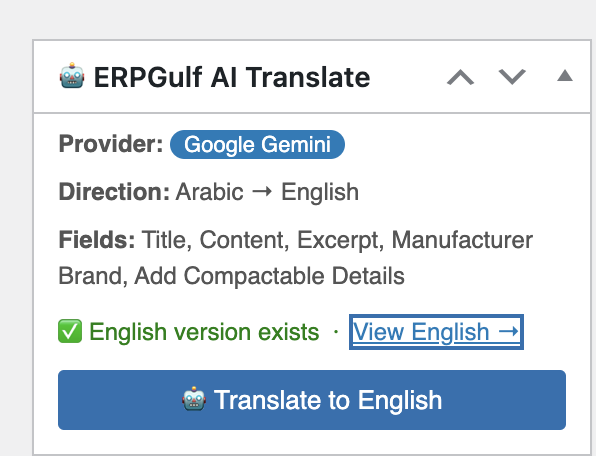Click the arrow between Arabic and English
Viewport: 596px width, 456px height.
[x=262, y=191]
